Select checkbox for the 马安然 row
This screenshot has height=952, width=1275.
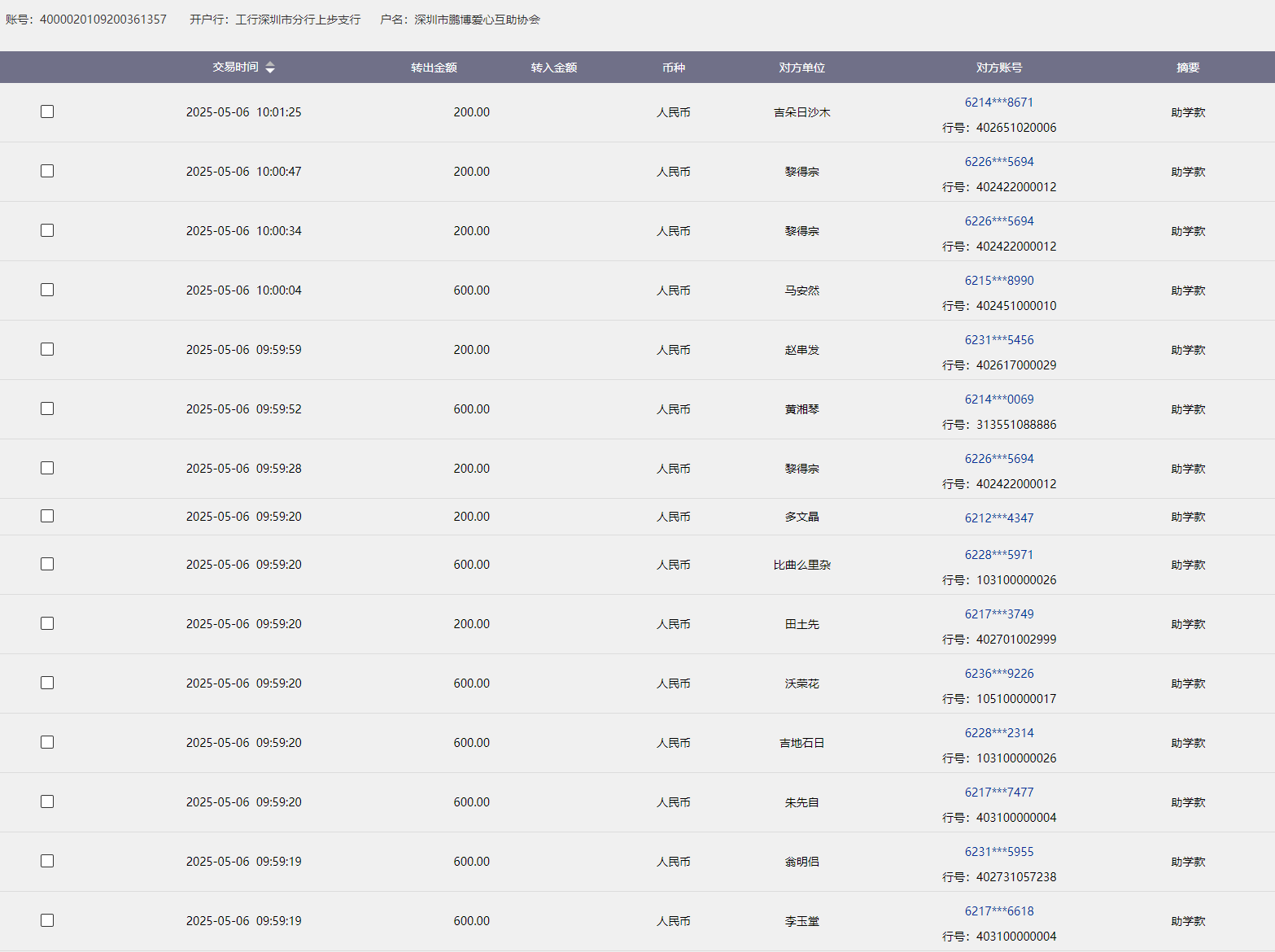(47, 290)
